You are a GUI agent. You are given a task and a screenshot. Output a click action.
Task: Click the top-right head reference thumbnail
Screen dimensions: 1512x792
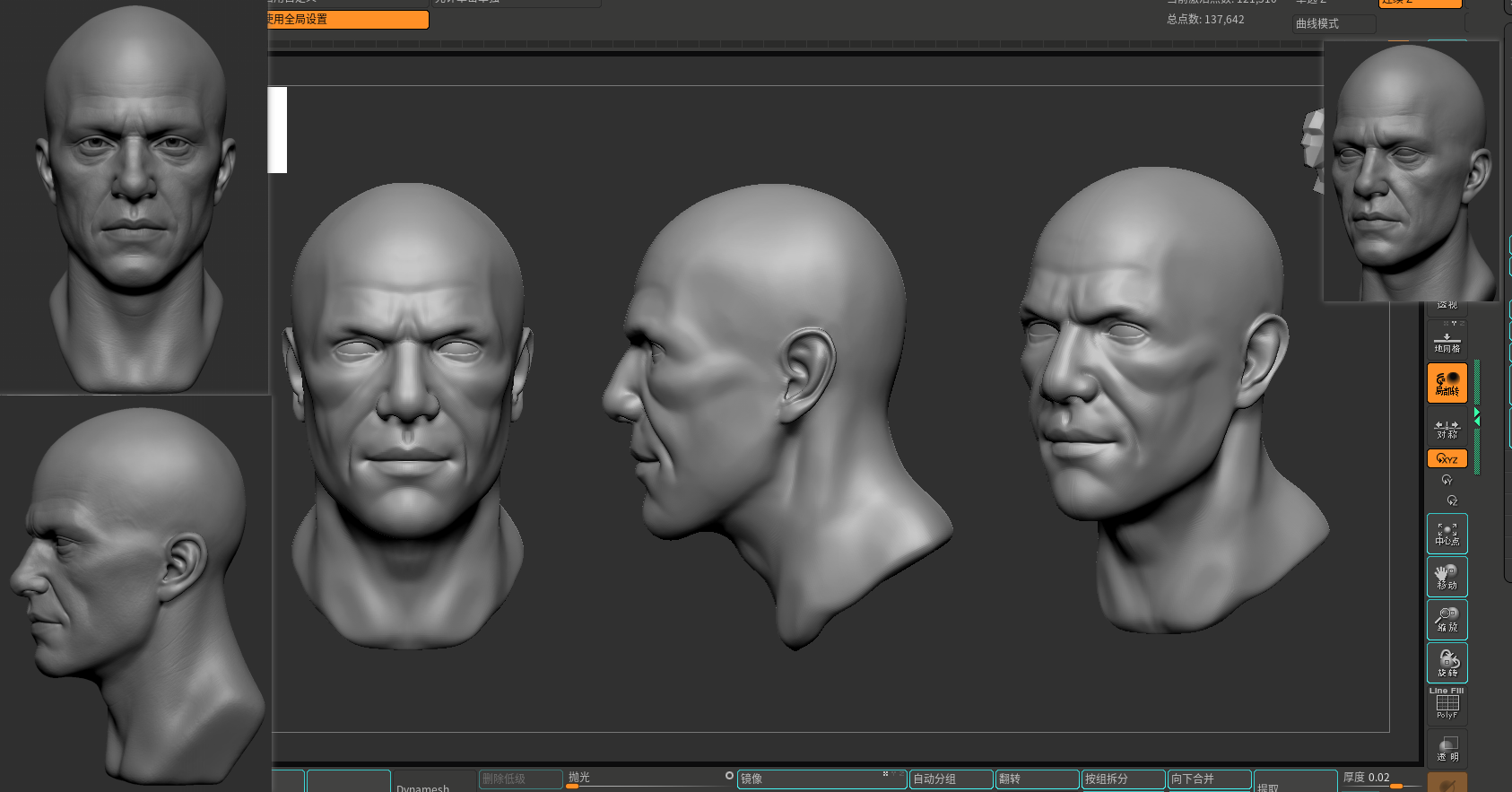click(x=1411, y=170)
